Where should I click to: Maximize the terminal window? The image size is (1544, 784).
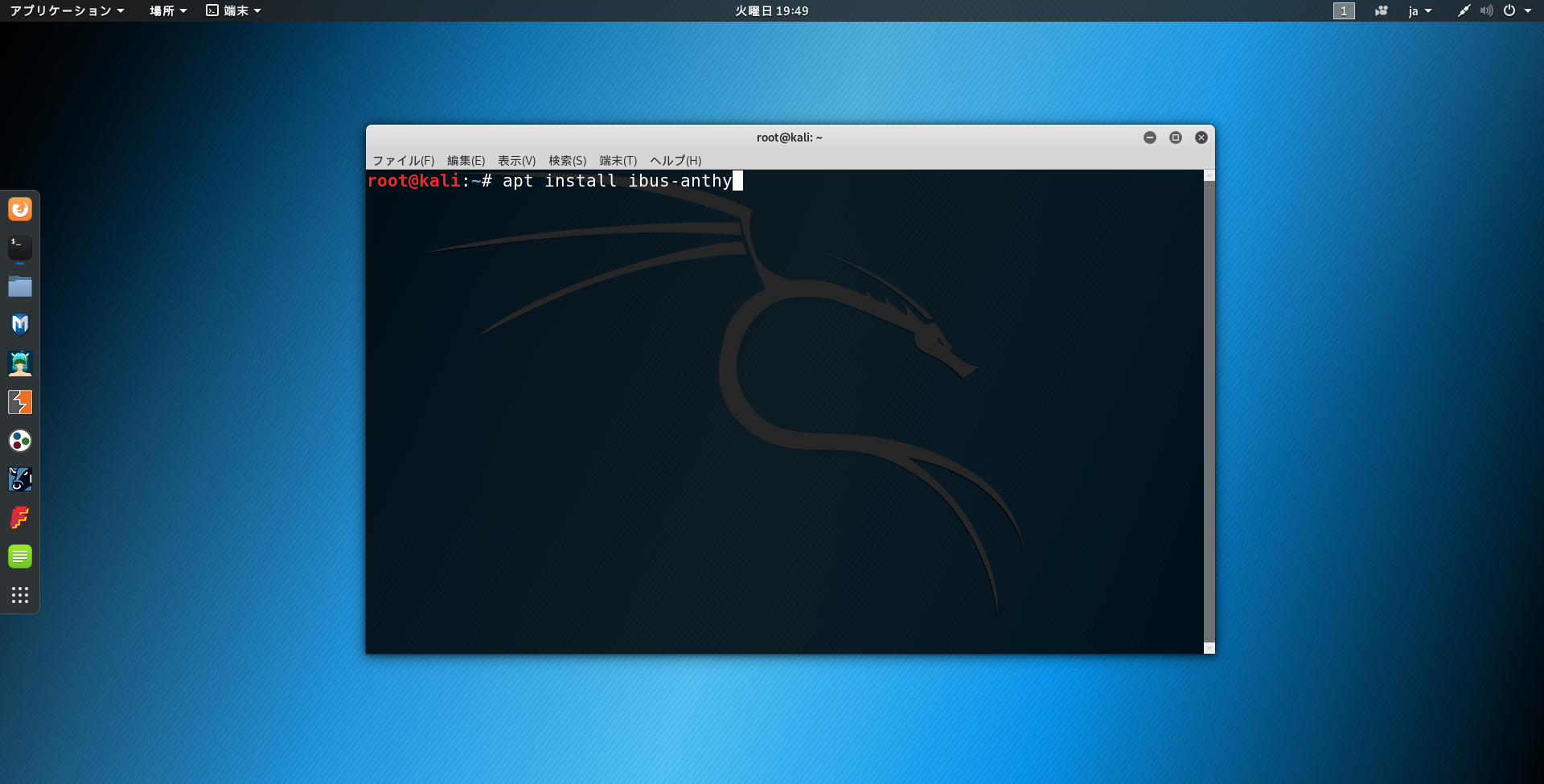pos(1176,138)
